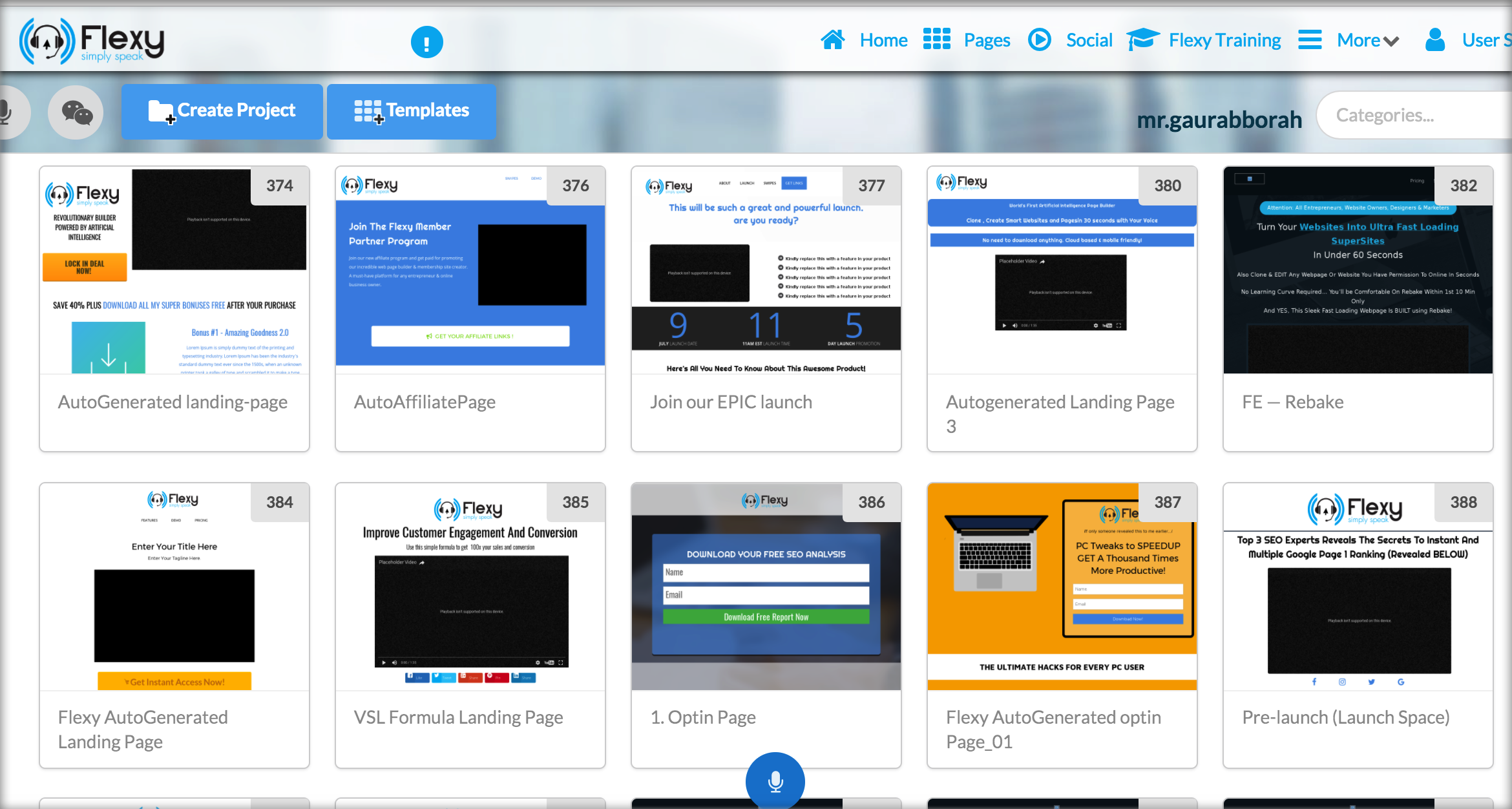
Task: Click the Templates button
Action: tap(412, 111)
